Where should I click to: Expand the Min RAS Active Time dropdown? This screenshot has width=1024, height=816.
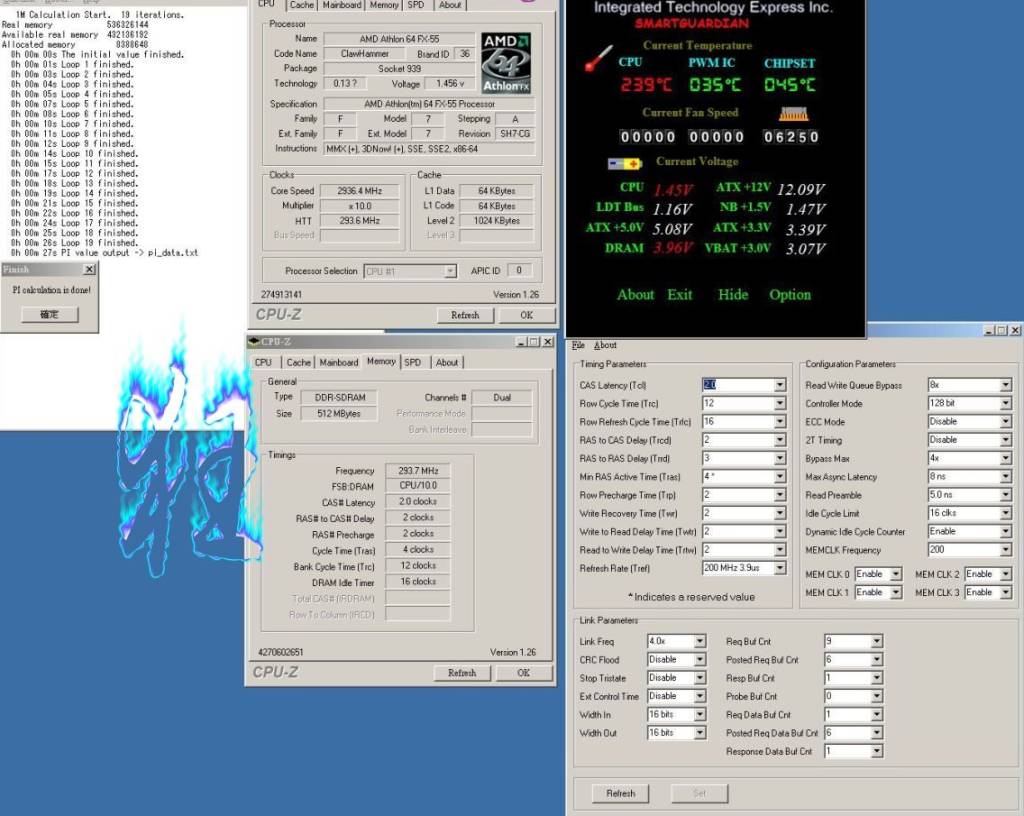780,477
